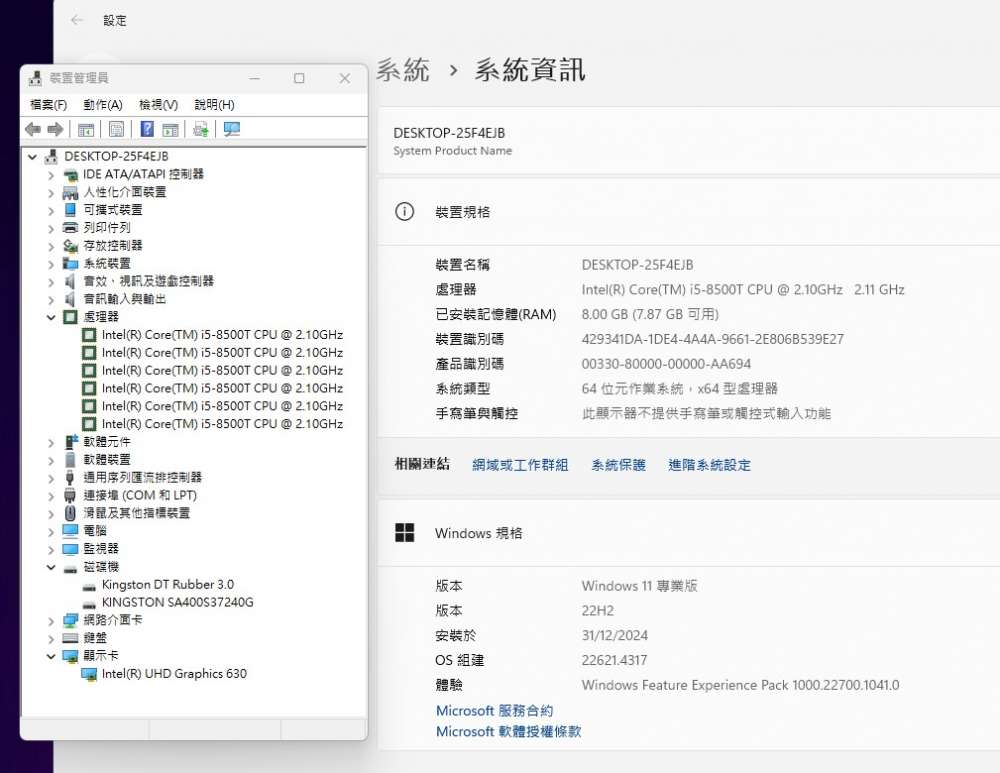Open the 系統保護 link
The height and width of the screenshot is (773, 1000).
click(618, 465)
